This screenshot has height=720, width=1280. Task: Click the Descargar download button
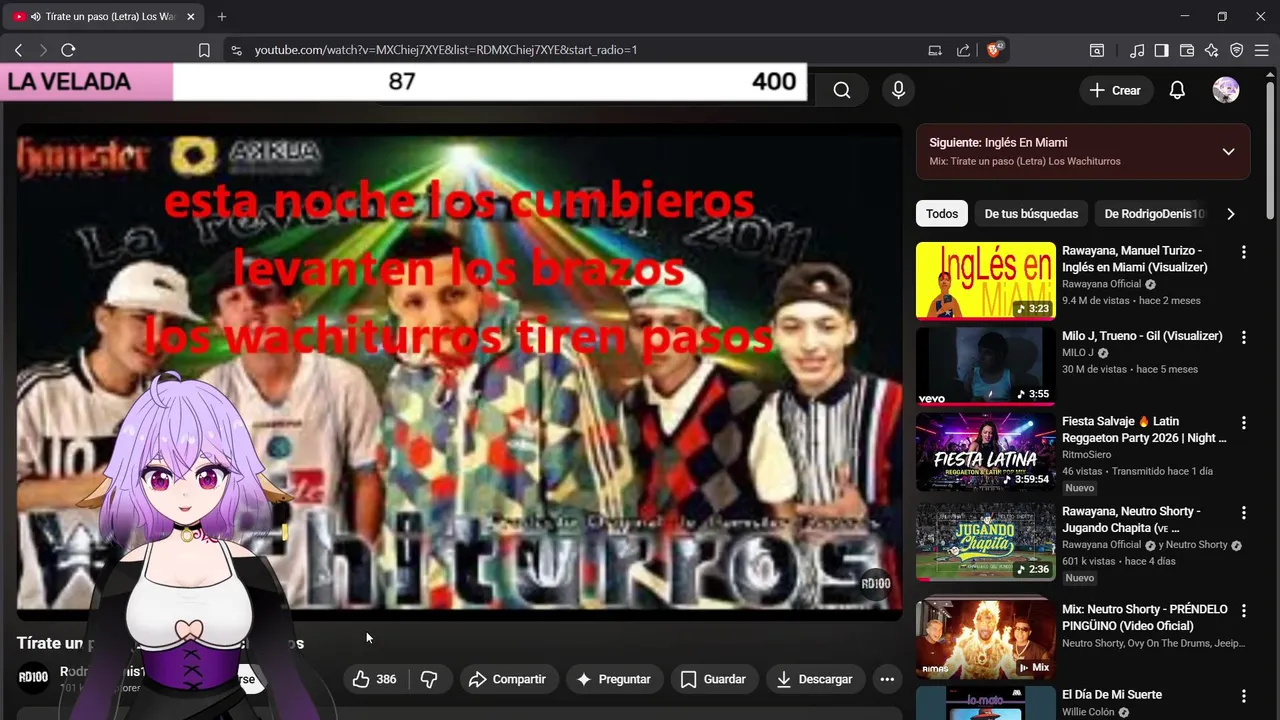(x=816, y=679)
